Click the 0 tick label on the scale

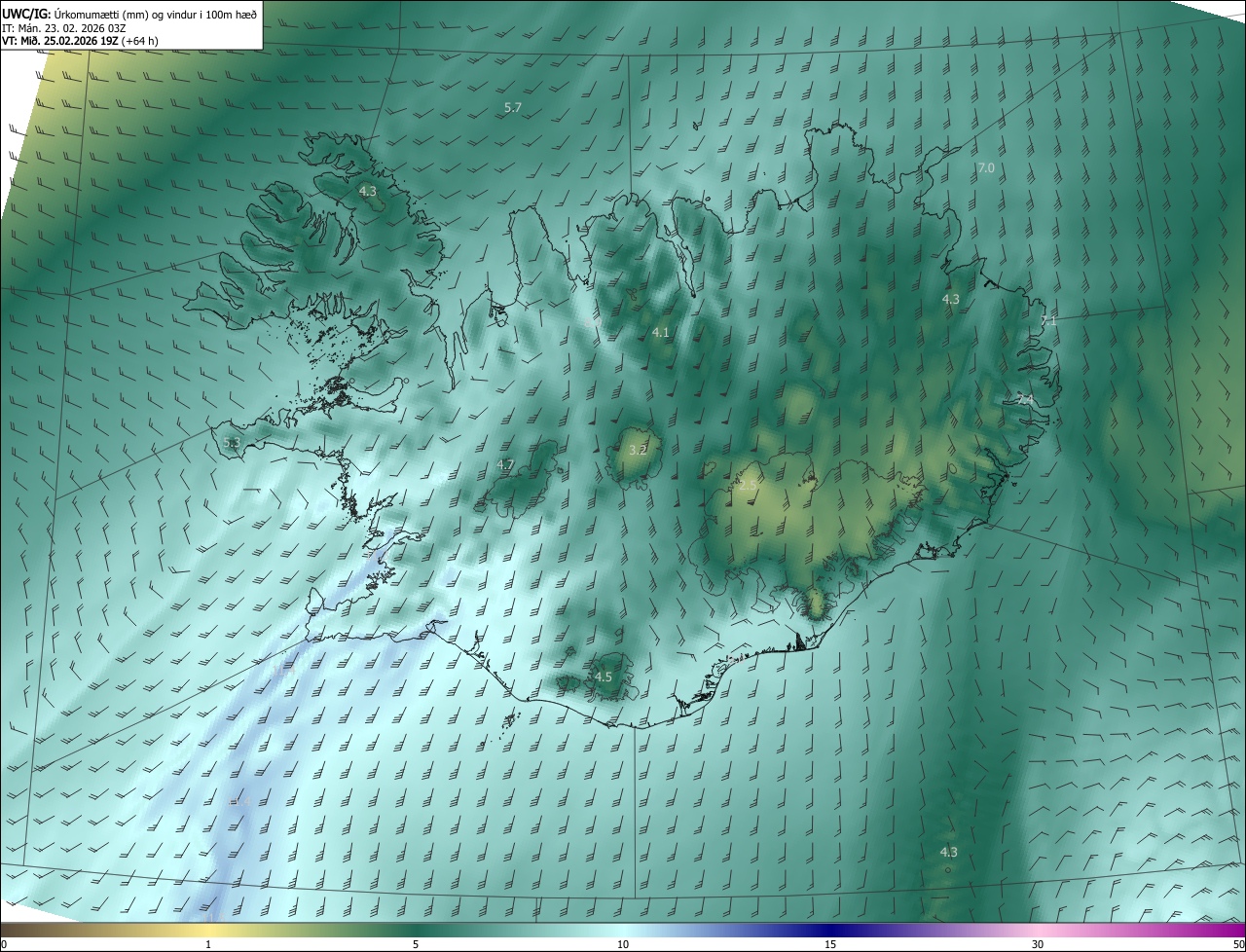[3, 945]
